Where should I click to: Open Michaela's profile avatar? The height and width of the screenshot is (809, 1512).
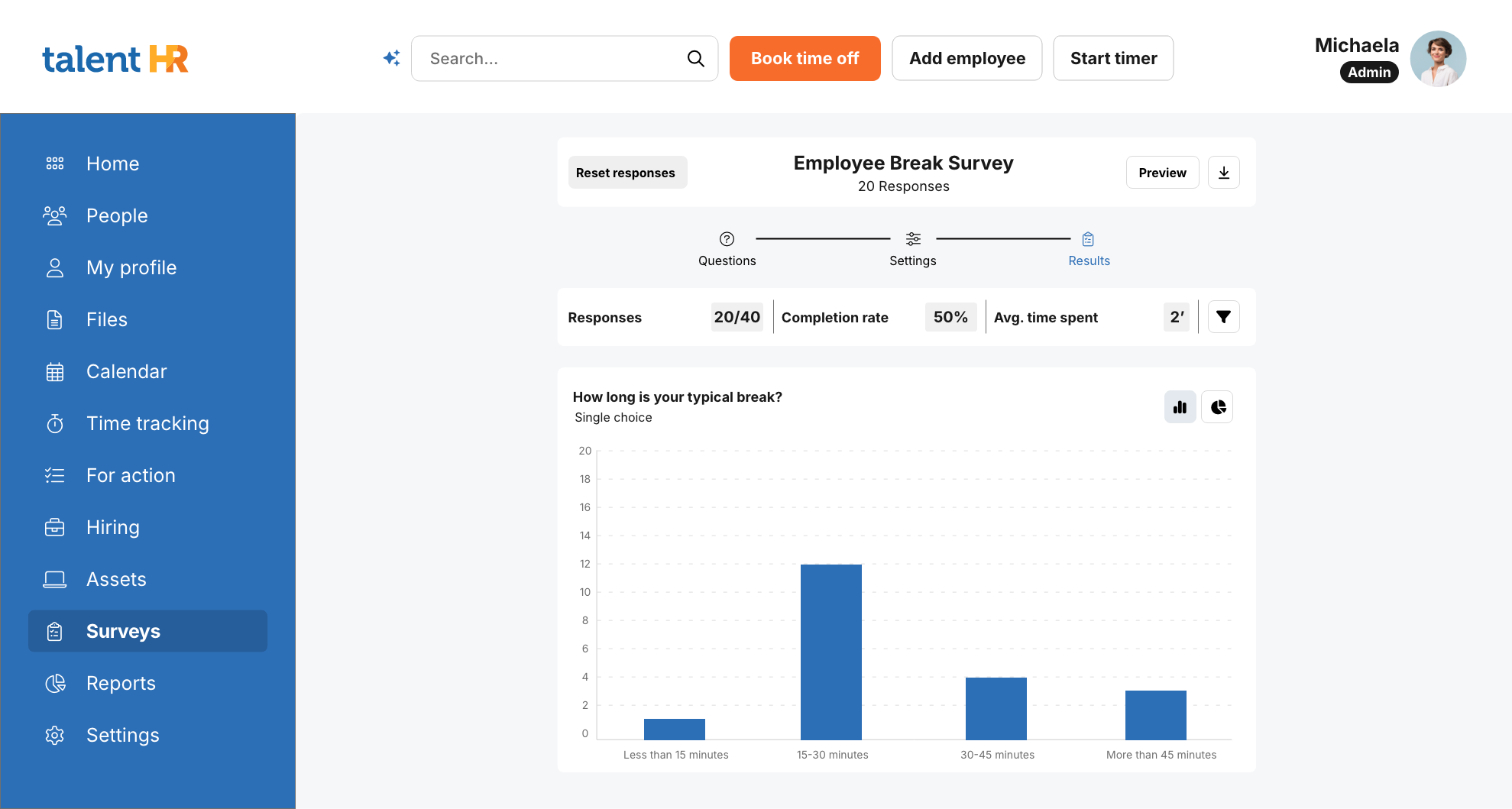[x=1437, y=59]
